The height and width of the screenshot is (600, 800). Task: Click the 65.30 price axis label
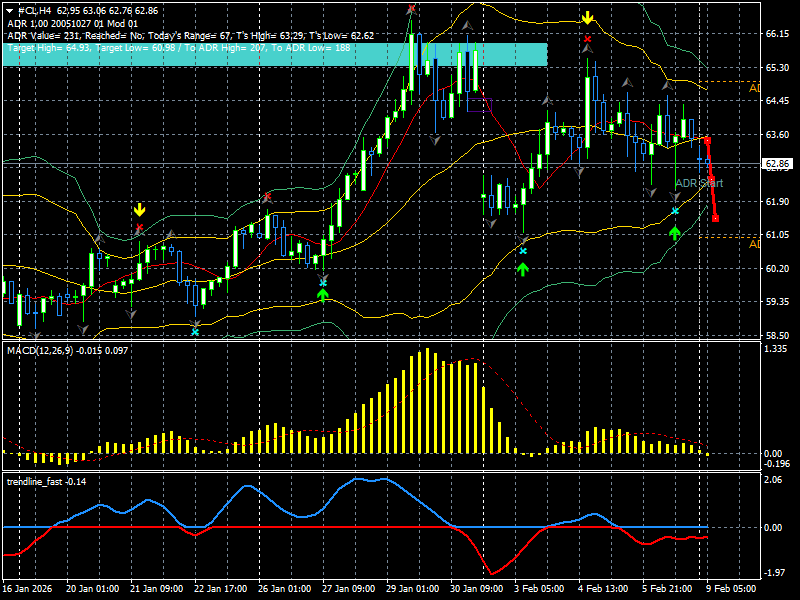click(777, 67)
